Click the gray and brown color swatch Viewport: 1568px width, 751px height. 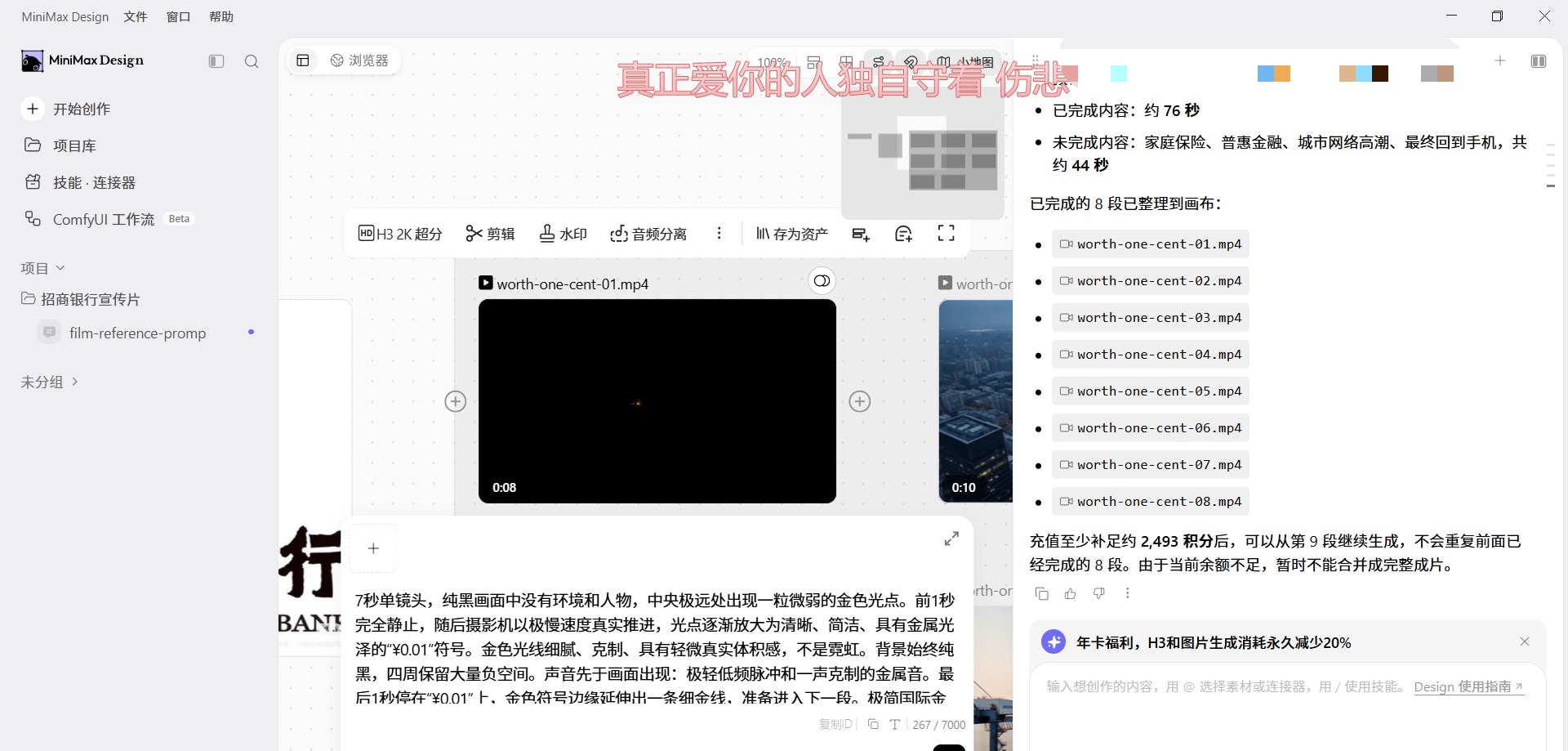click(x=1437, y=74)
